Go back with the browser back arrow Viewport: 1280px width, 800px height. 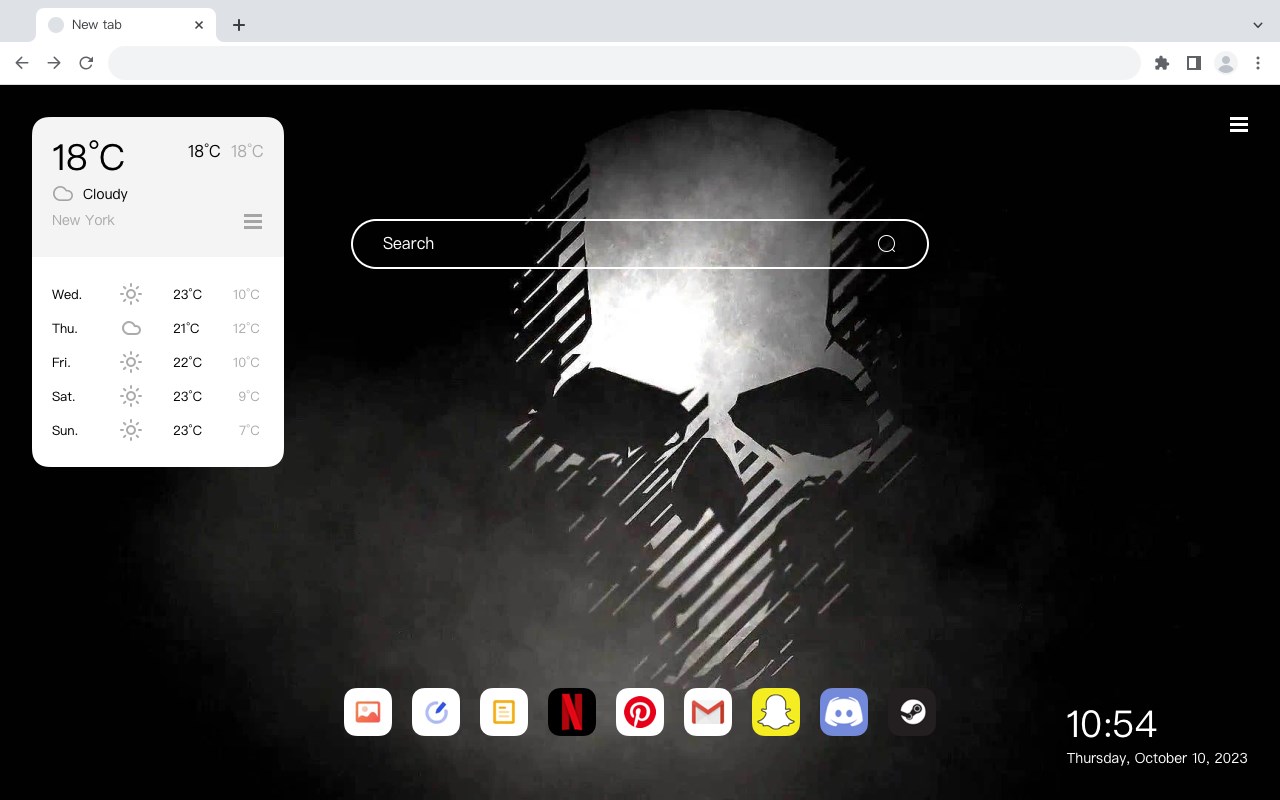click(x=22, y=63)
